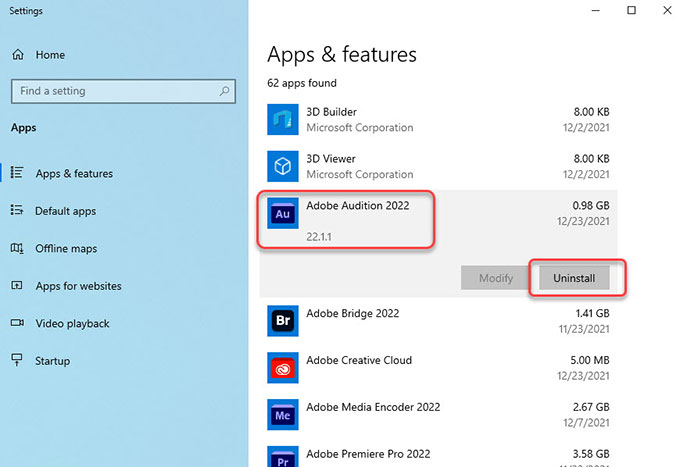Click the 1.41 GB size of Adobe Bridge

pos(592,314)
